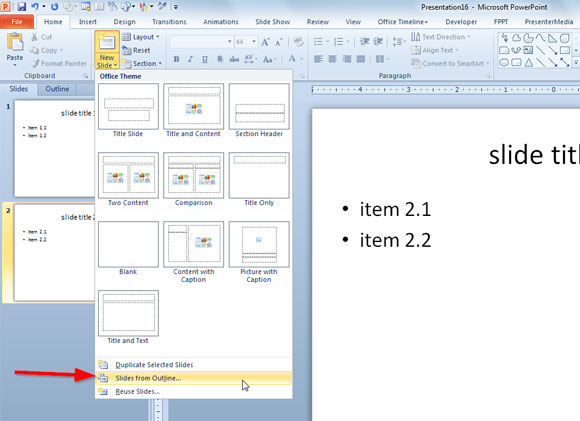This screenshot has width=580, height=421.
Task: Toggle Align Text Right
Action: (347, 59)
